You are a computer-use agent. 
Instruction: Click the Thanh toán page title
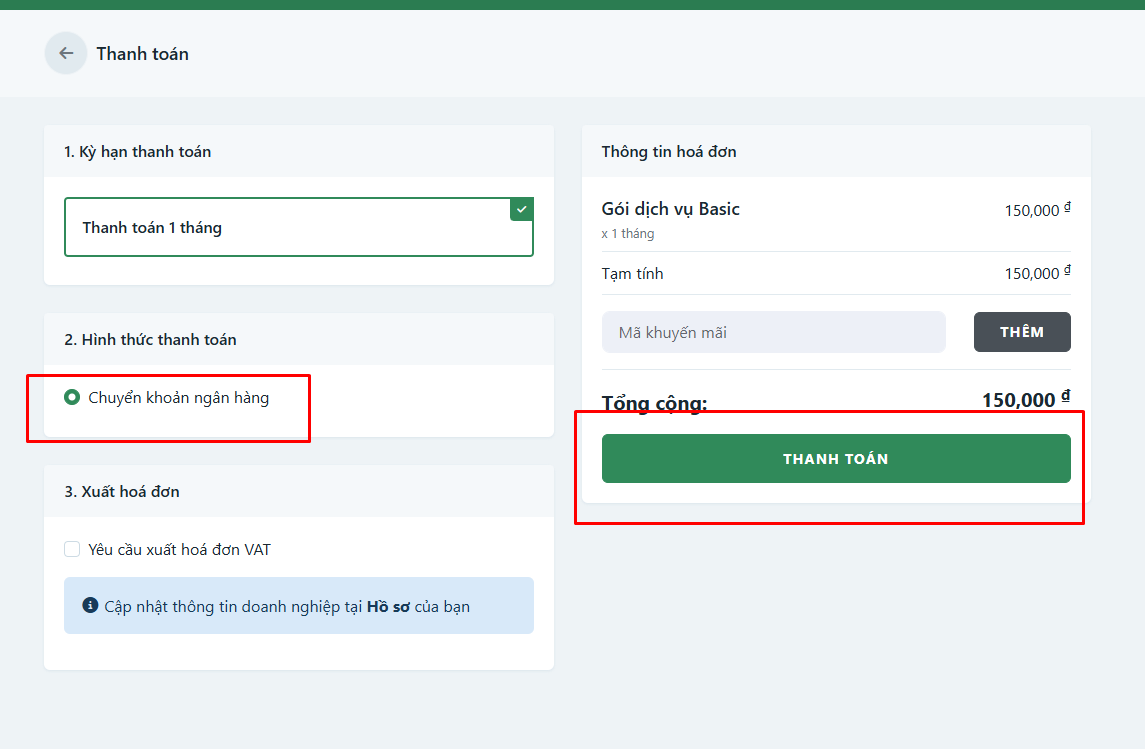pyautogui.click(x=142, y=54)
